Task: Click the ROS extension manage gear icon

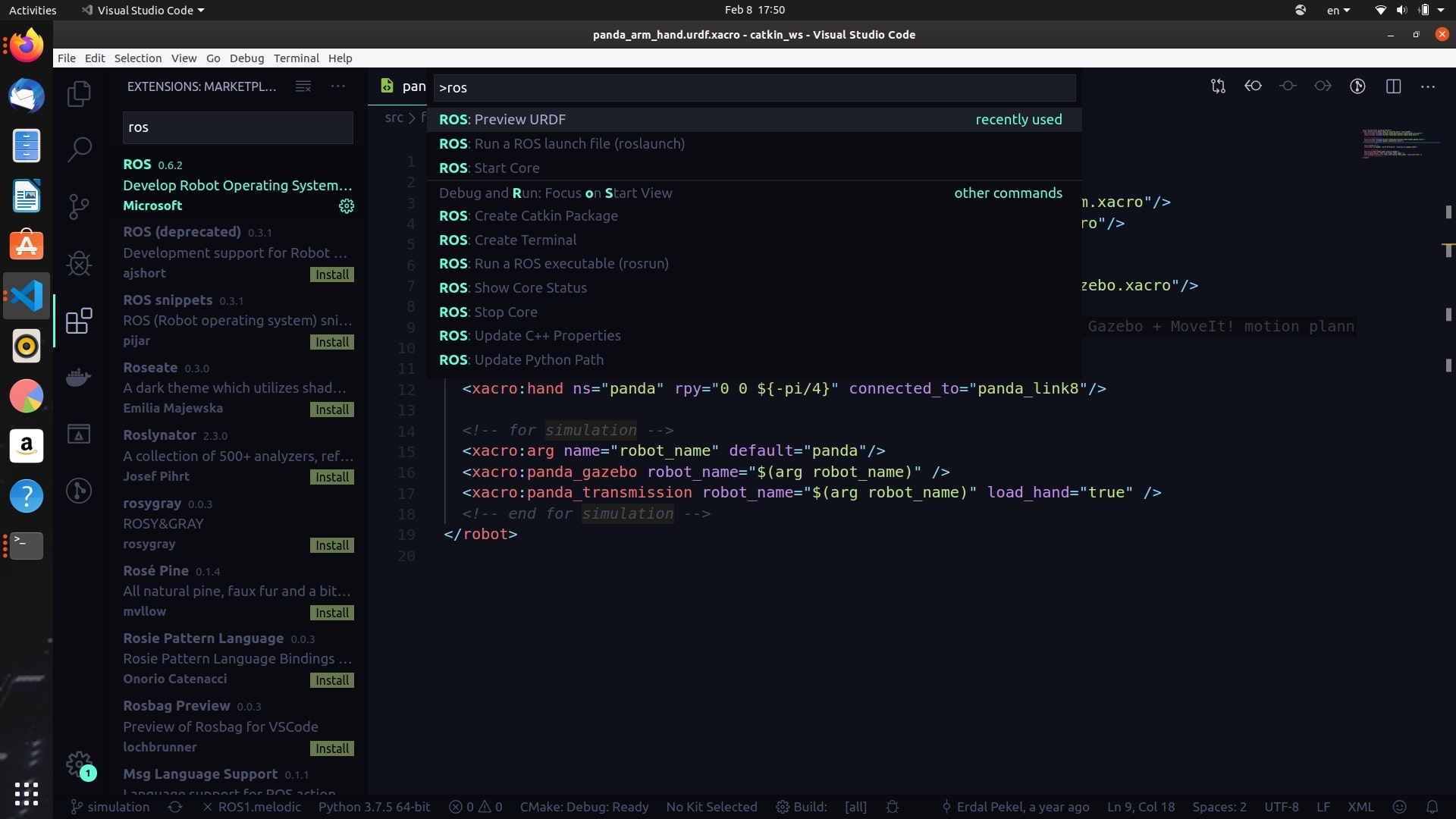Action: coord(347,206)
